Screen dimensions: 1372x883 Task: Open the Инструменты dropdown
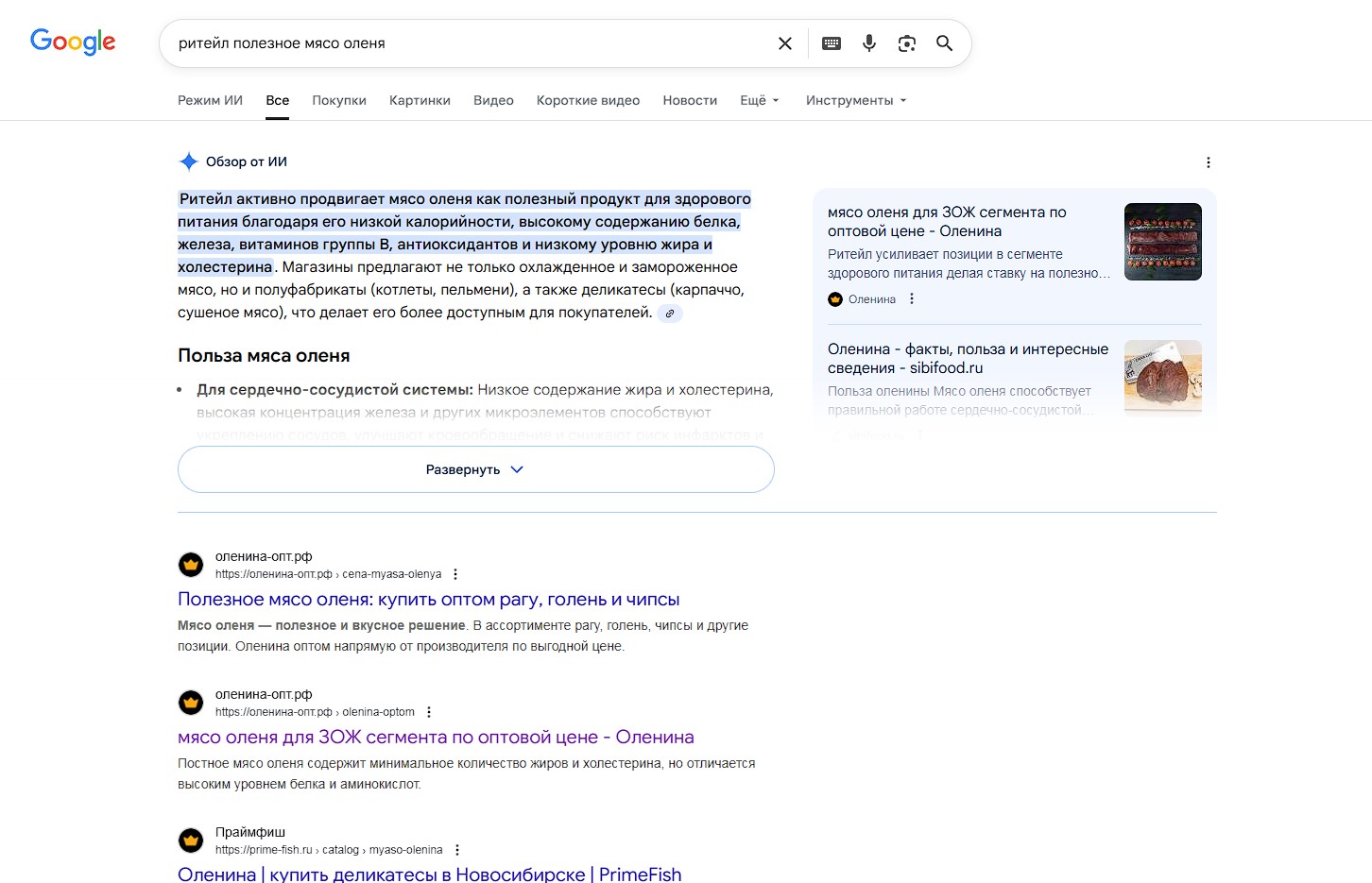tap(855, 100)
